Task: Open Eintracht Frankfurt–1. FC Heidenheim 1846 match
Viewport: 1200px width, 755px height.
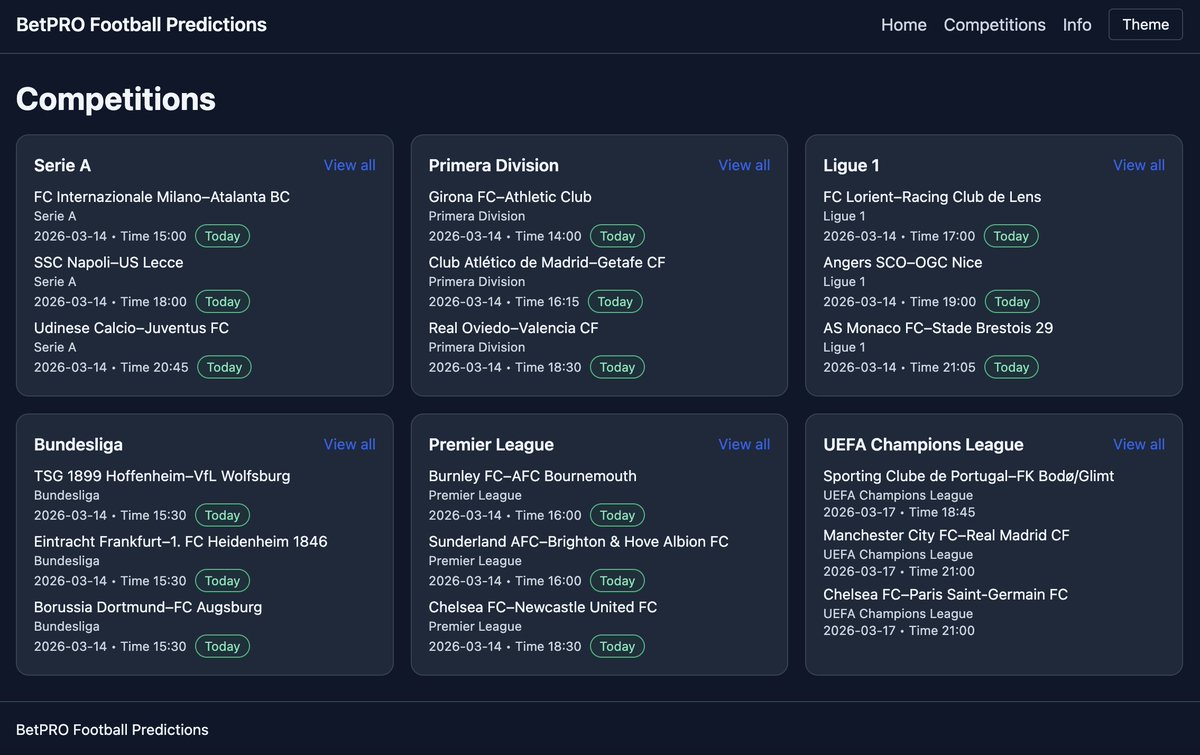Action: click(181, 541)
